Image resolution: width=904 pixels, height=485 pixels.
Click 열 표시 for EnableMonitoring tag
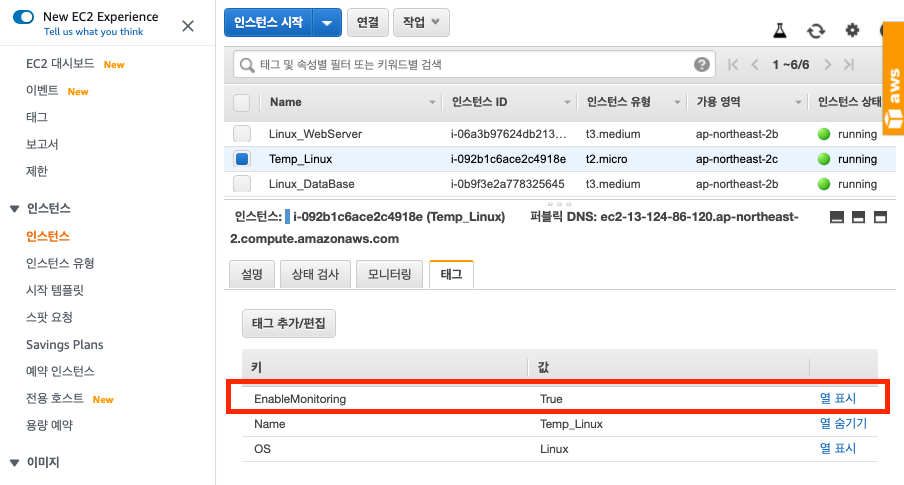838,398
